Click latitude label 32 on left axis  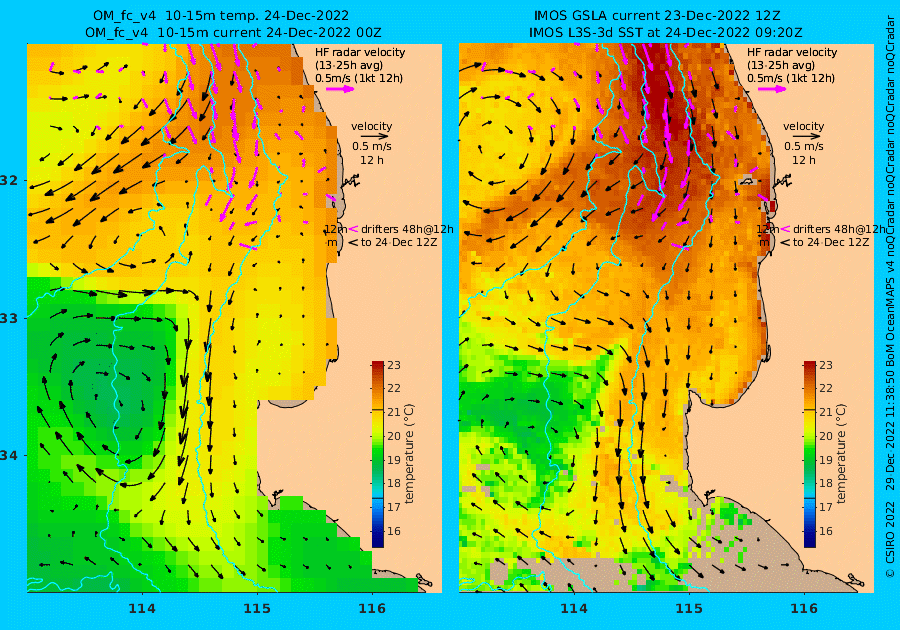[9, 181]
